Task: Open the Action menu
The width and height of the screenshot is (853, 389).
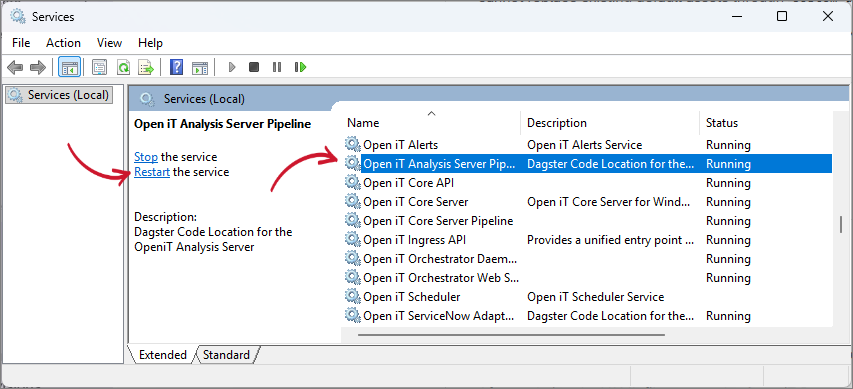Action: [63, 42]
